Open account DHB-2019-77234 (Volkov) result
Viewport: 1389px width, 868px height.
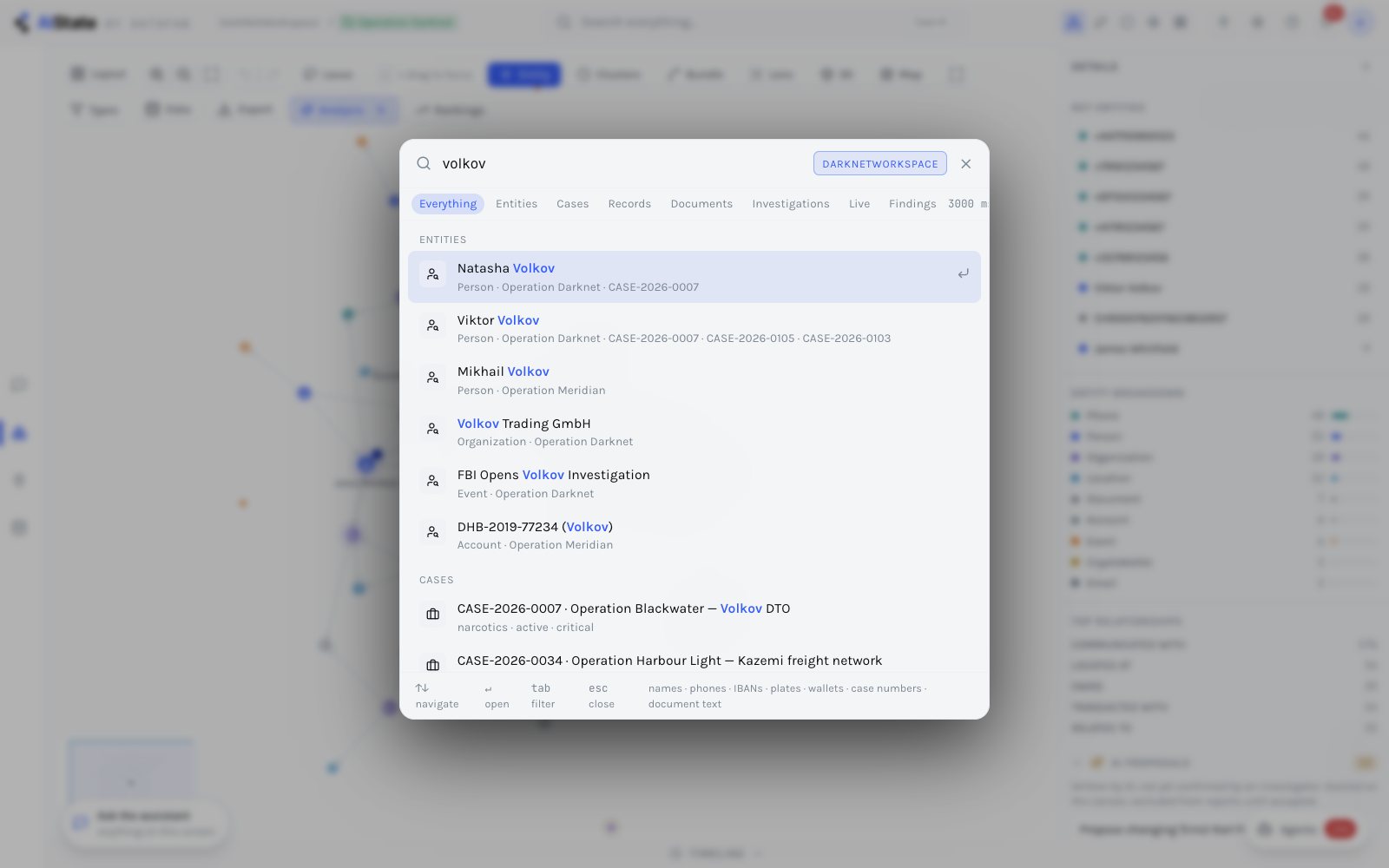click(694, 536)
